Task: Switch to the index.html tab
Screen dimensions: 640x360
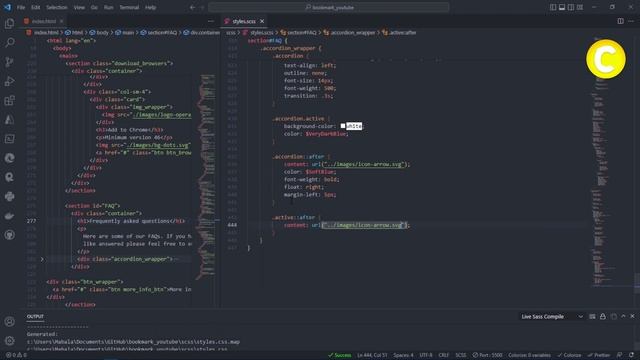Action: 44,21
